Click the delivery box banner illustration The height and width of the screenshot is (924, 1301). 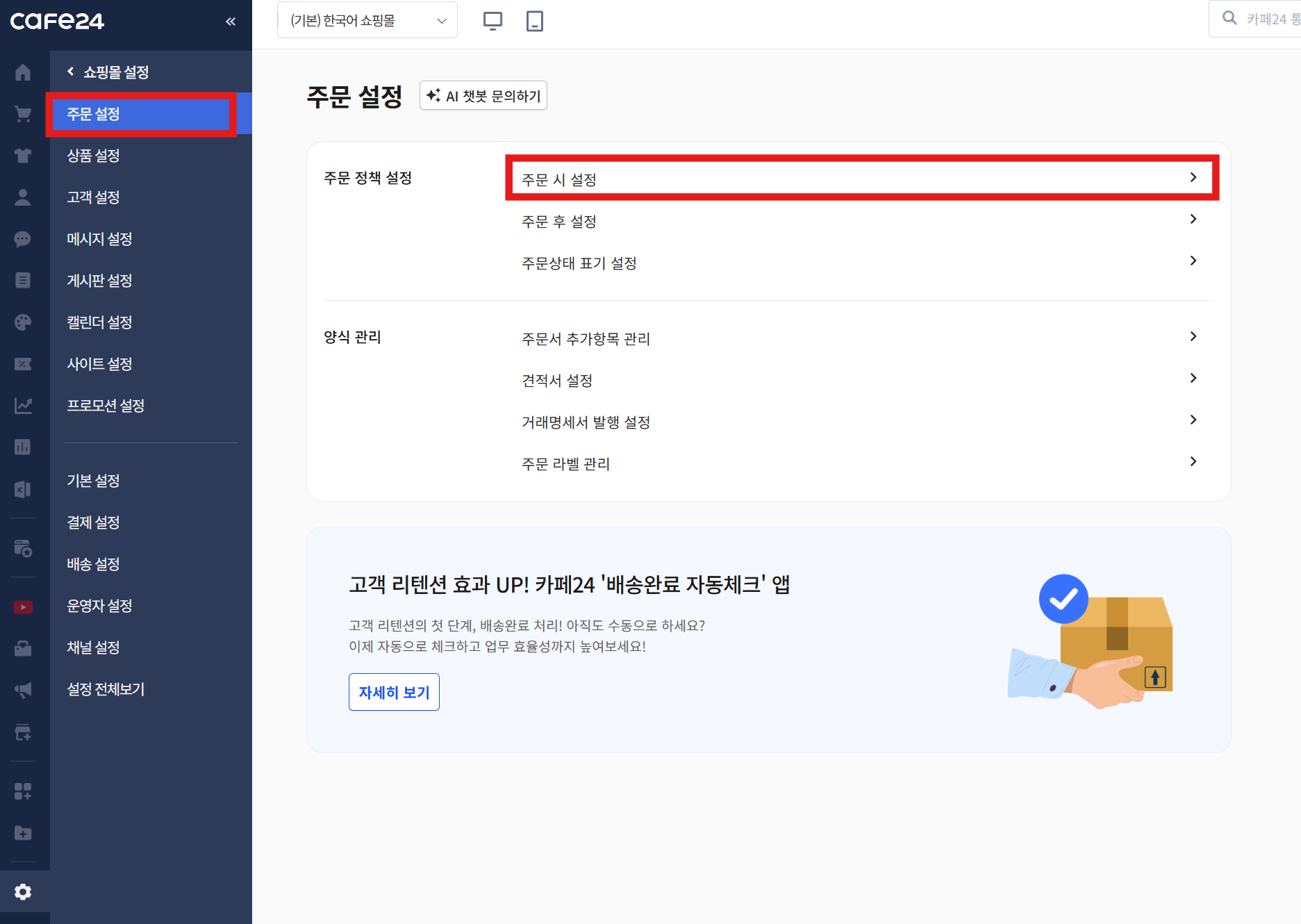point(1091,641)
